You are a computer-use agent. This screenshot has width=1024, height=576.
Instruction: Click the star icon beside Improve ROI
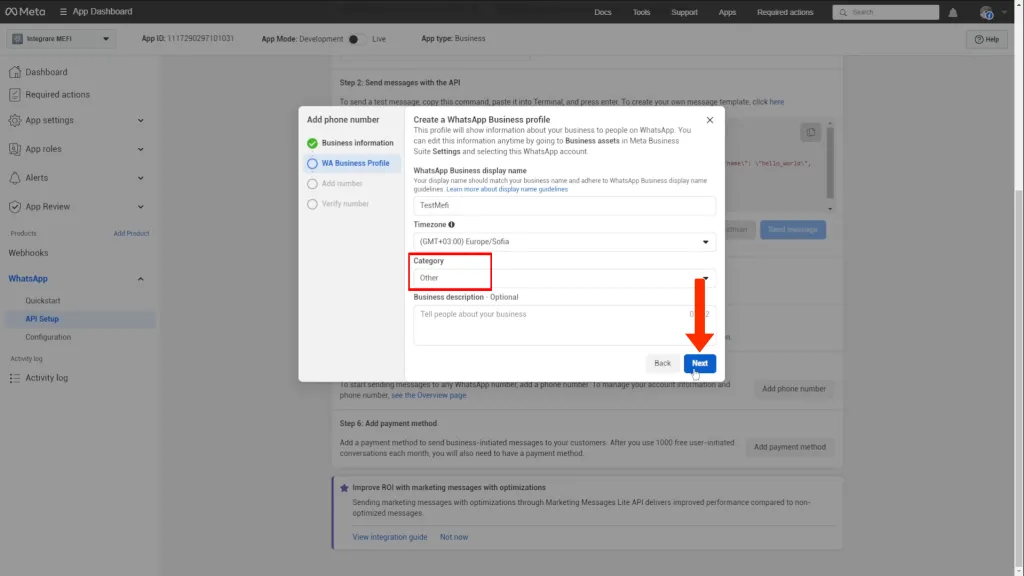pos(344,488)
